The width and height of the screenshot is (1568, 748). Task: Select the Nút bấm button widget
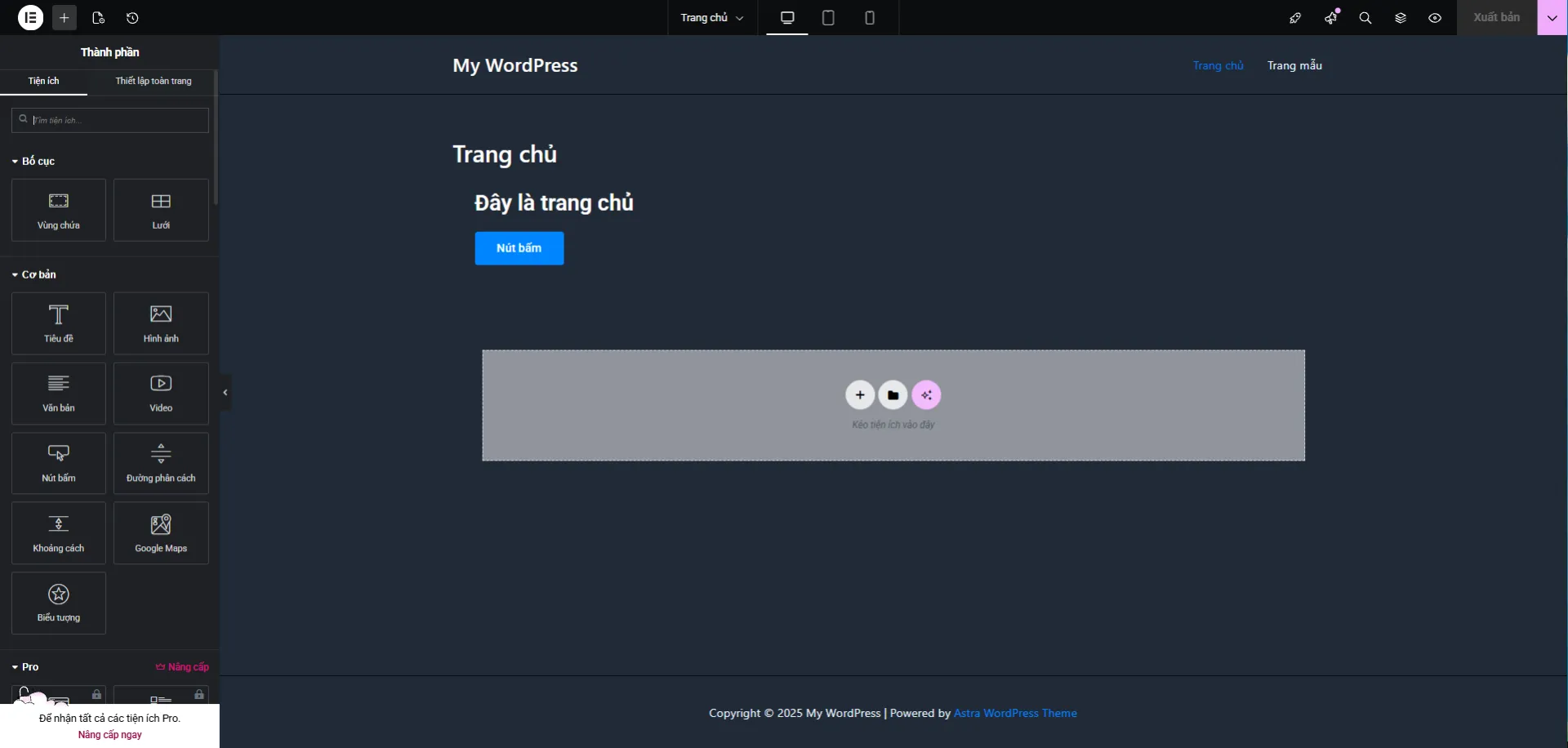pos(59,463)
